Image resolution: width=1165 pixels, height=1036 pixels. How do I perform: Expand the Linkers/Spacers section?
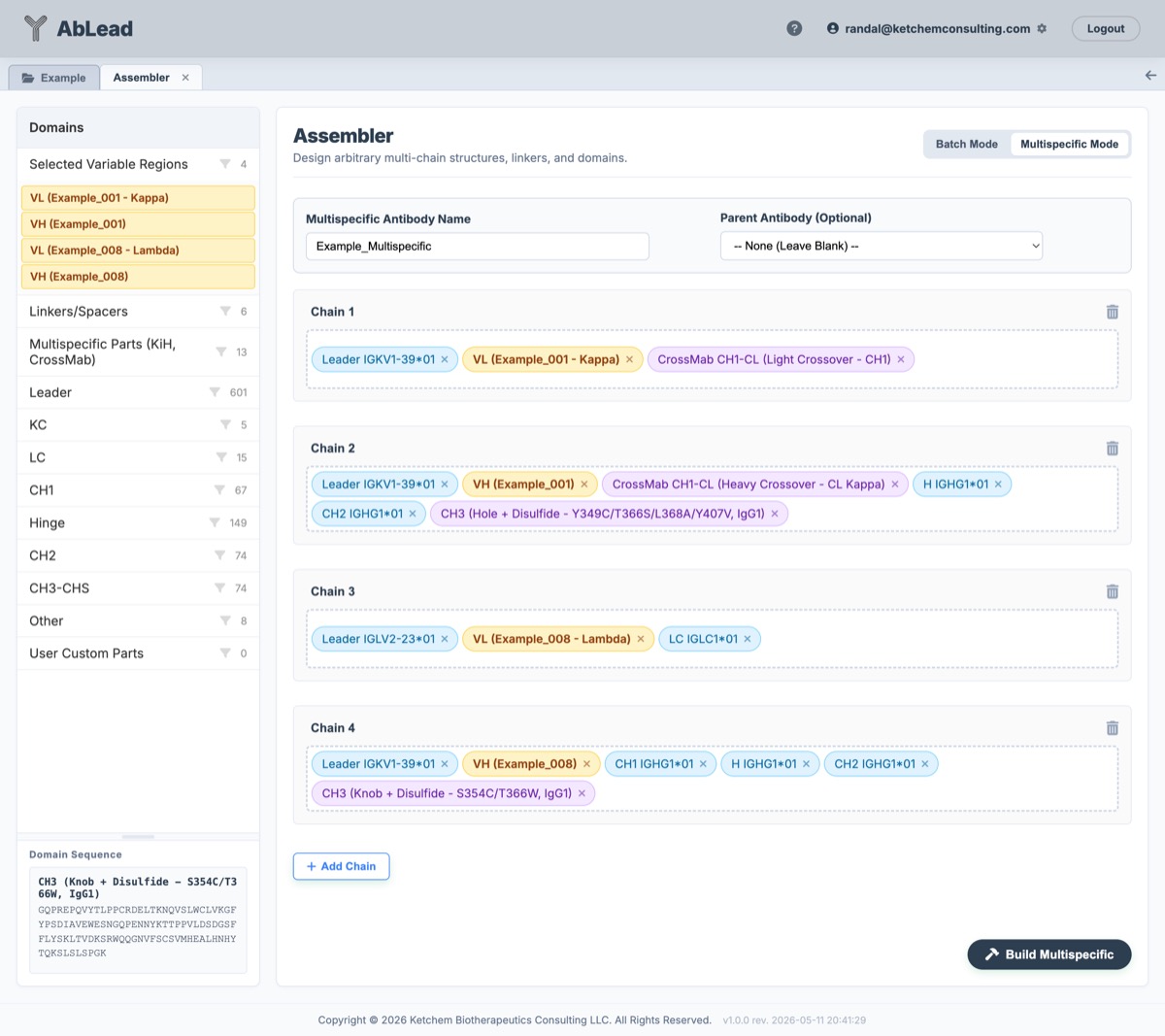click(x=138, y=312)
